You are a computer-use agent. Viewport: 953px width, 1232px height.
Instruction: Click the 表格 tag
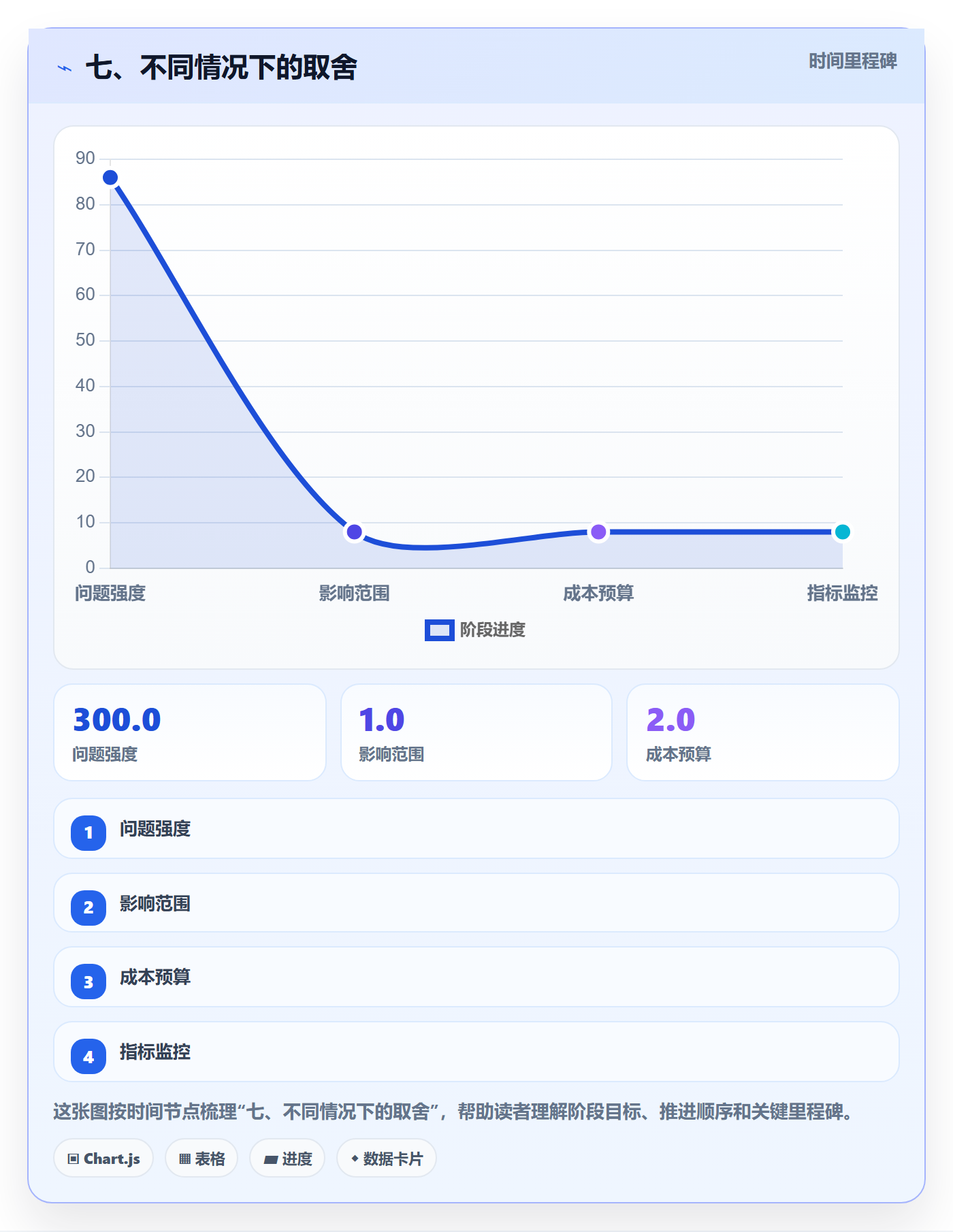pyautogui.click(x=201, y=1158)
